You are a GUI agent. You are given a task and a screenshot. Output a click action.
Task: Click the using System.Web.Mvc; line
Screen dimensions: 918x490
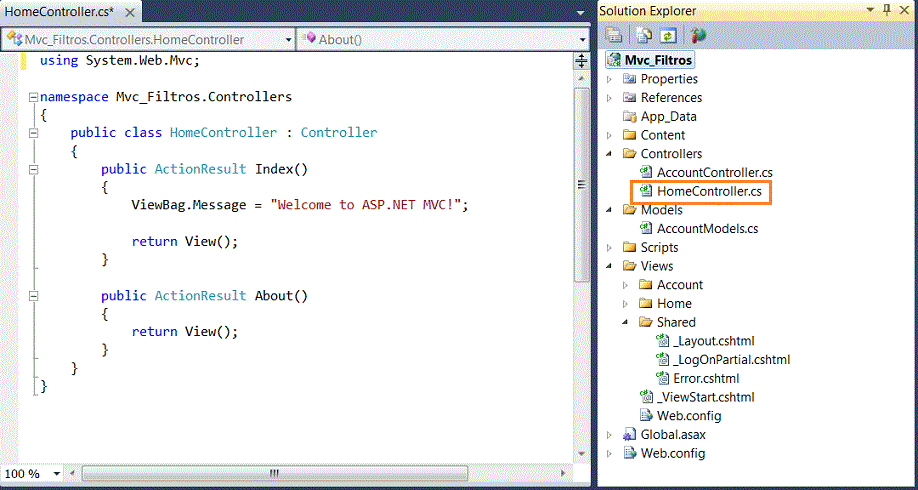point(120,60)
